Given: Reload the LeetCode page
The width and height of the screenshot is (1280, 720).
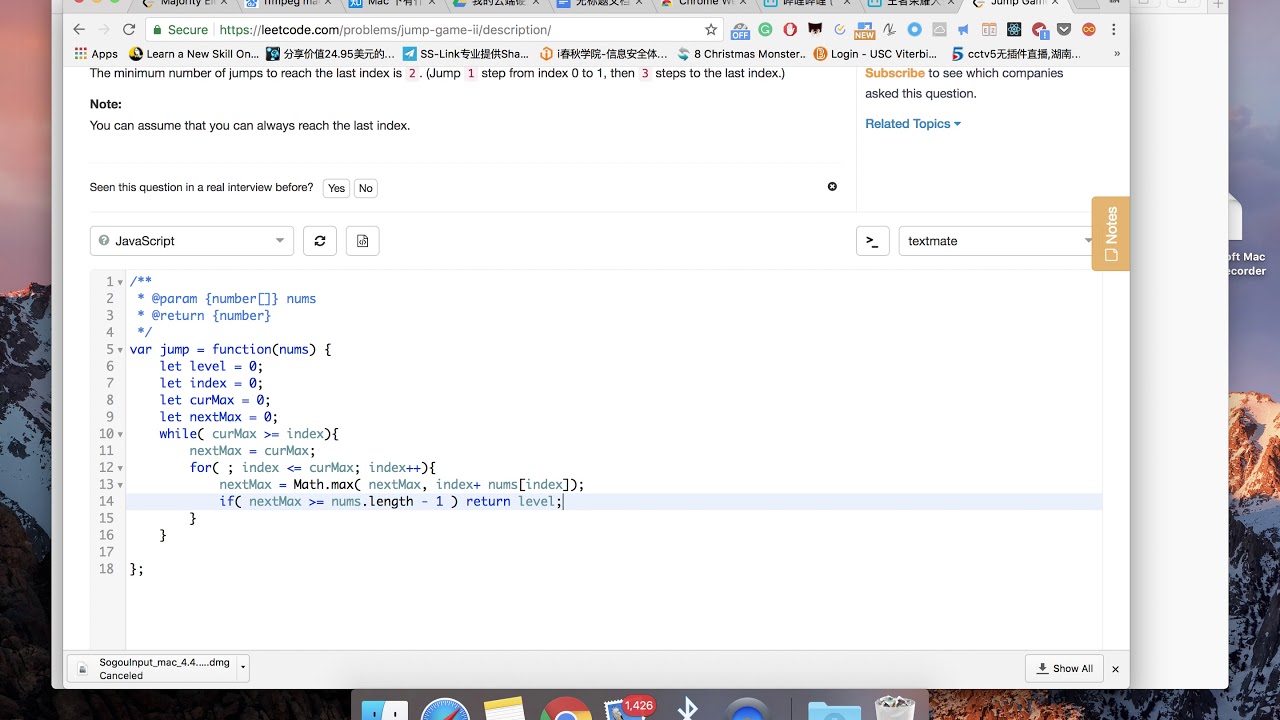Looking at the screenshot, I should click(128, 30).
